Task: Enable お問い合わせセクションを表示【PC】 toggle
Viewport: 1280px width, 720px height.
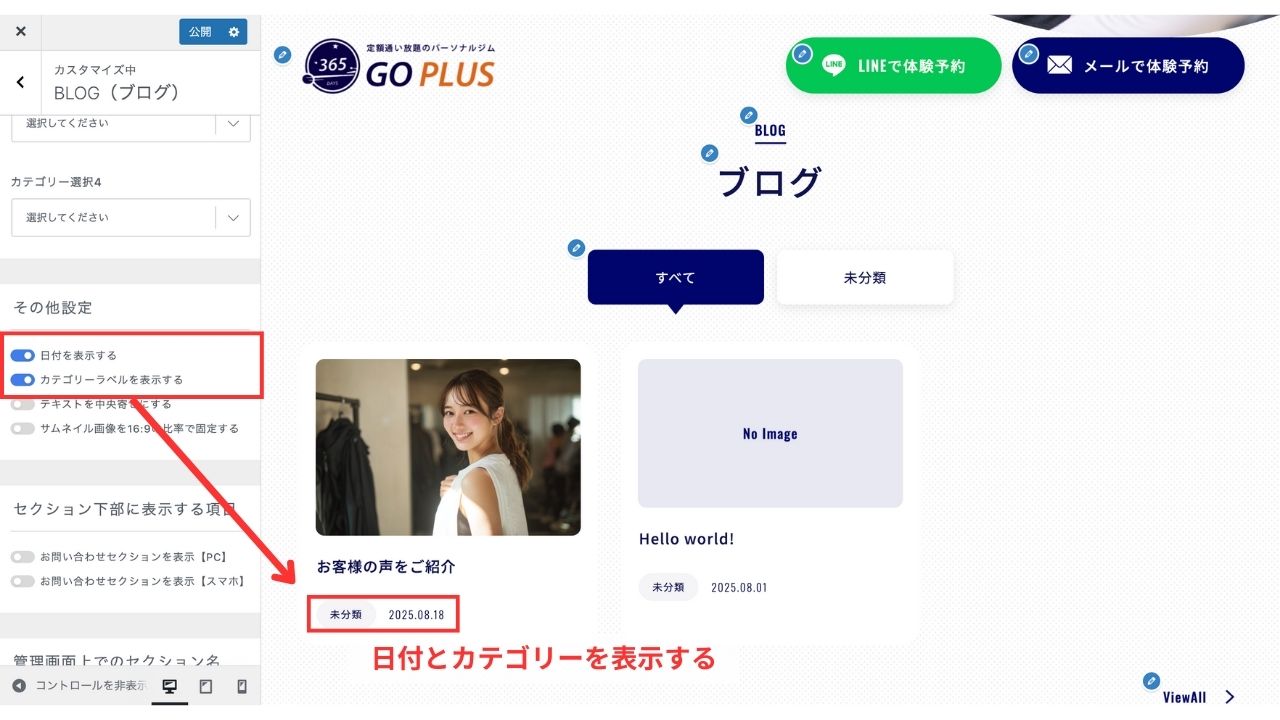Action: [x=23, y=556]
